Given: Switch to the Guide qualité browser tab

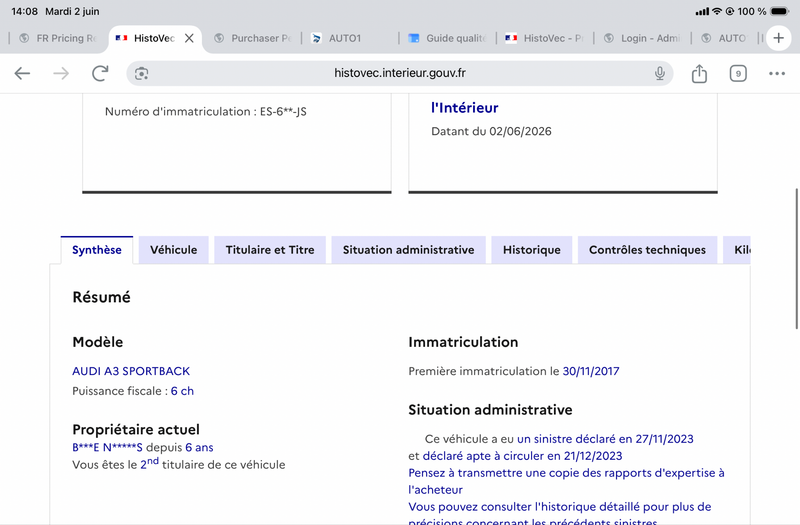Looking at the screenshot, I should pyautogui.click(x=447, y=38).
